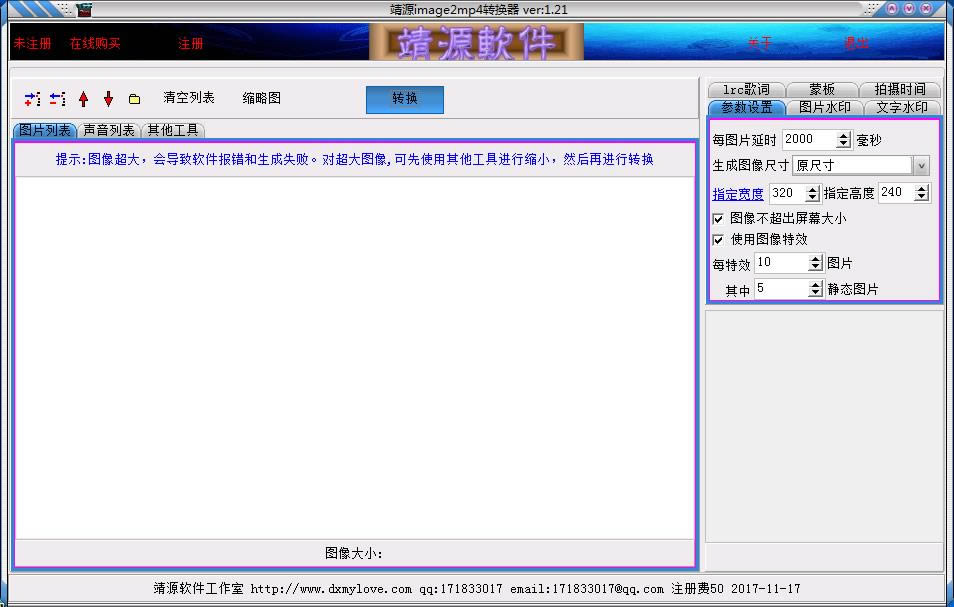Click the 毫秒 unit label
This screenshot has height=607, width=954.
869,140
